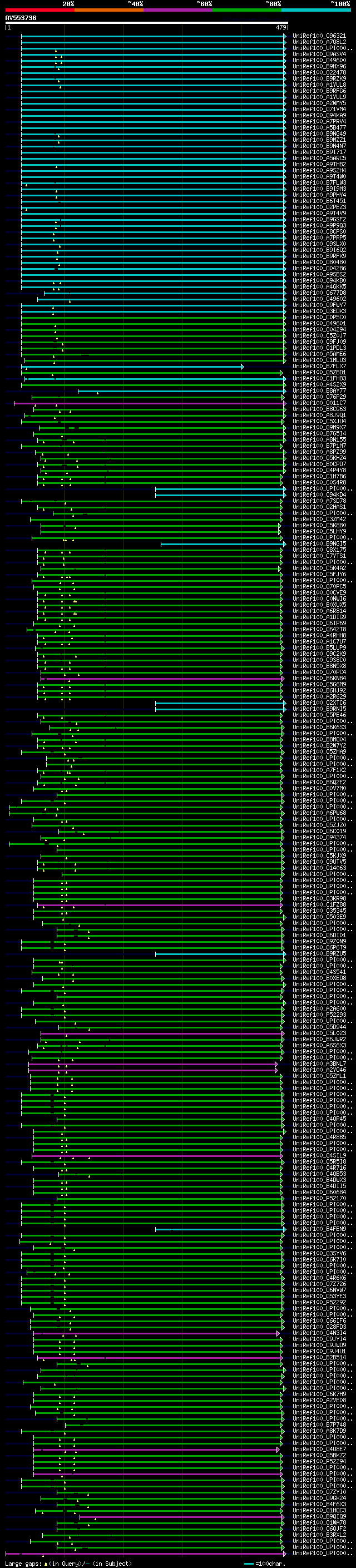Viewport: 356px width, 1568px height.
Task: Select hit label UniRef100_C8CPS0
Action: tap(319, 231)
